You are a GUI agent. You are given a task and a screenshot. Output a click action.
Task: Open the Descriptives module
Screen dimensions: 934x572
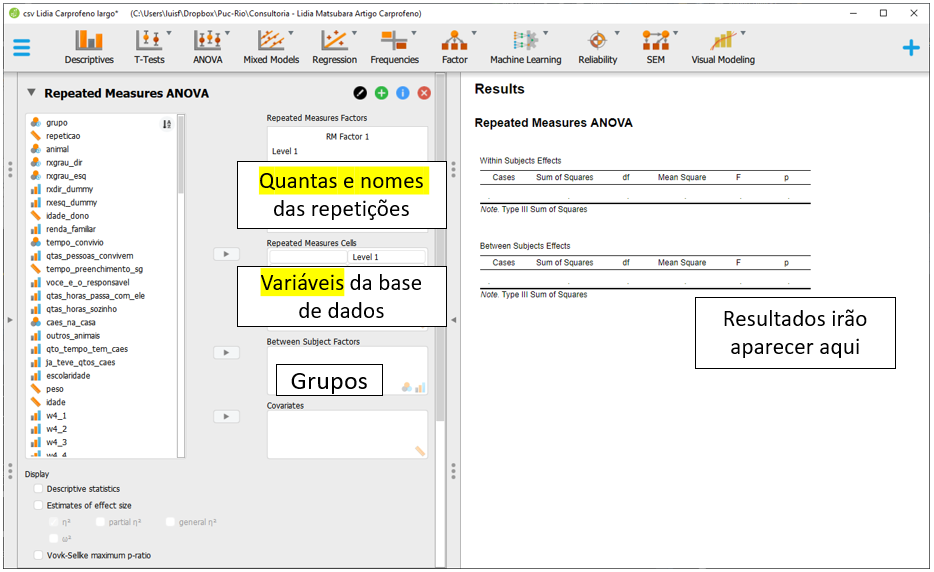click(89, 47)
